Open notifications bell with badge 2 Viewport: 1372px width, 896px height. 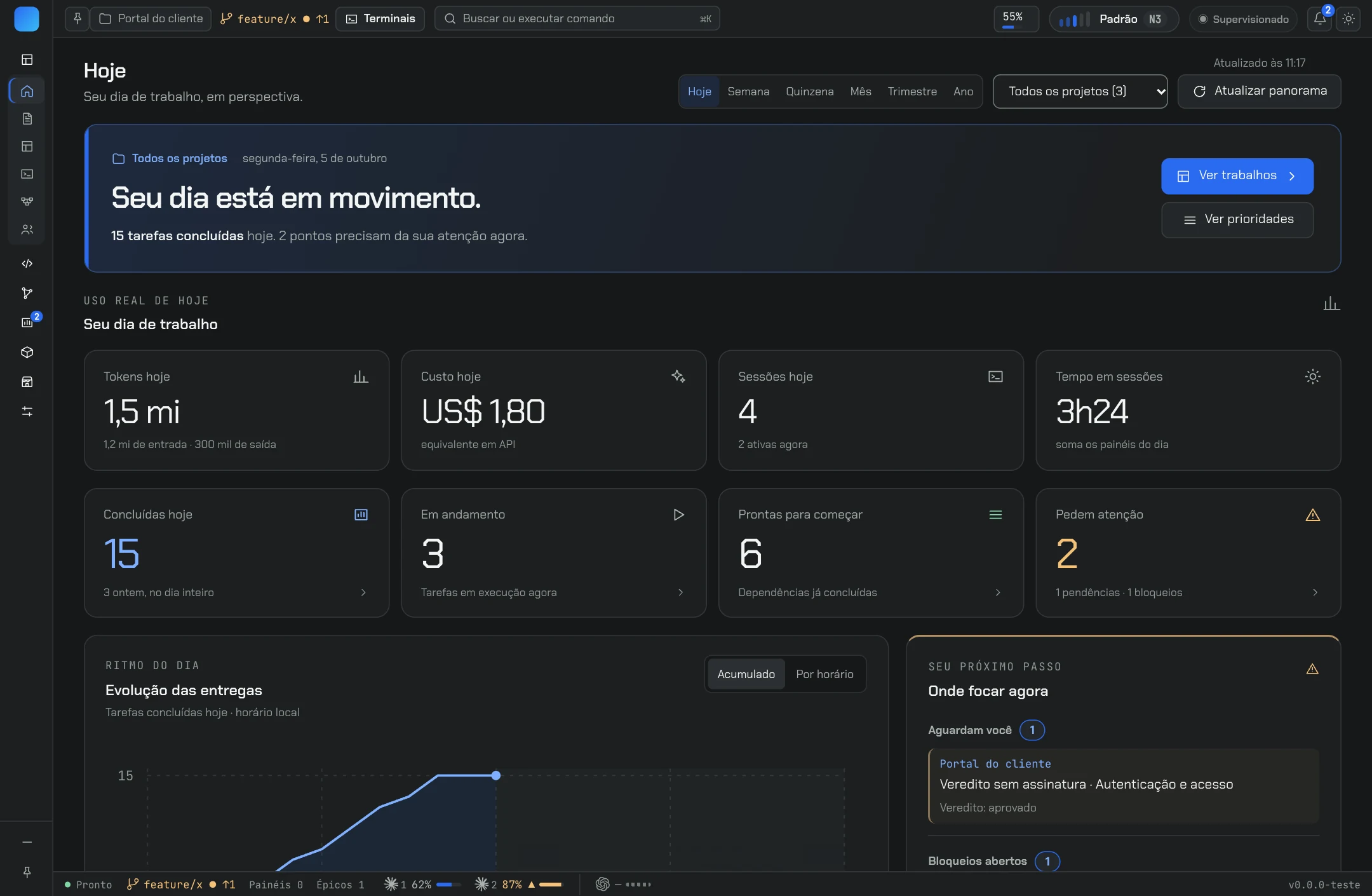[1321, 18]
